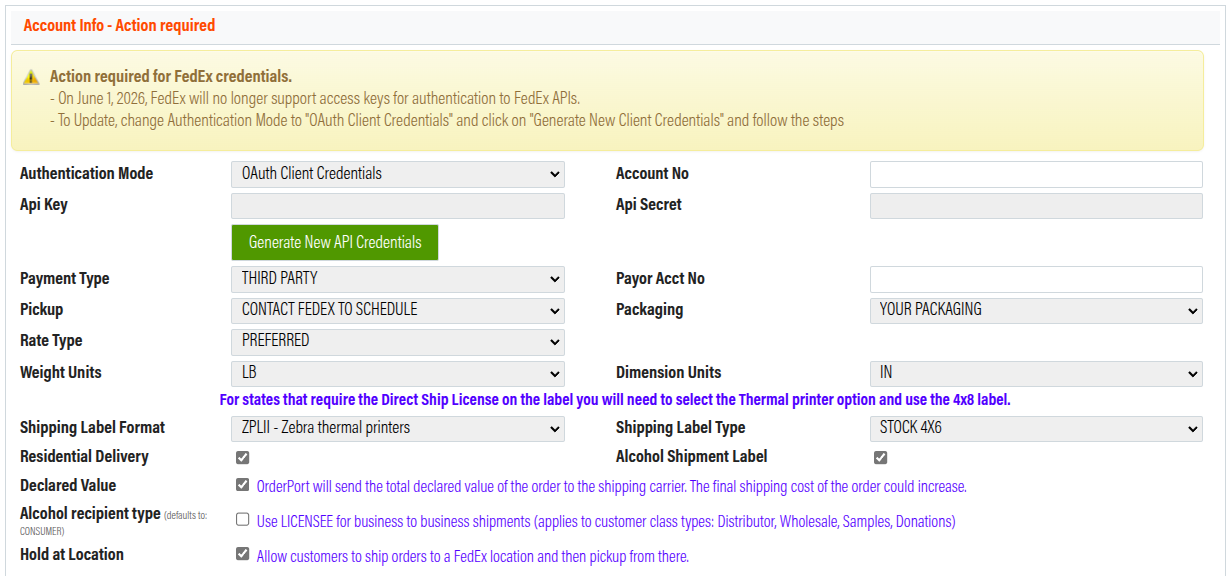Screen dimensions: 1232x576
Task: Expand the Dimension Units dropdown
Action: click(1036, 373)
